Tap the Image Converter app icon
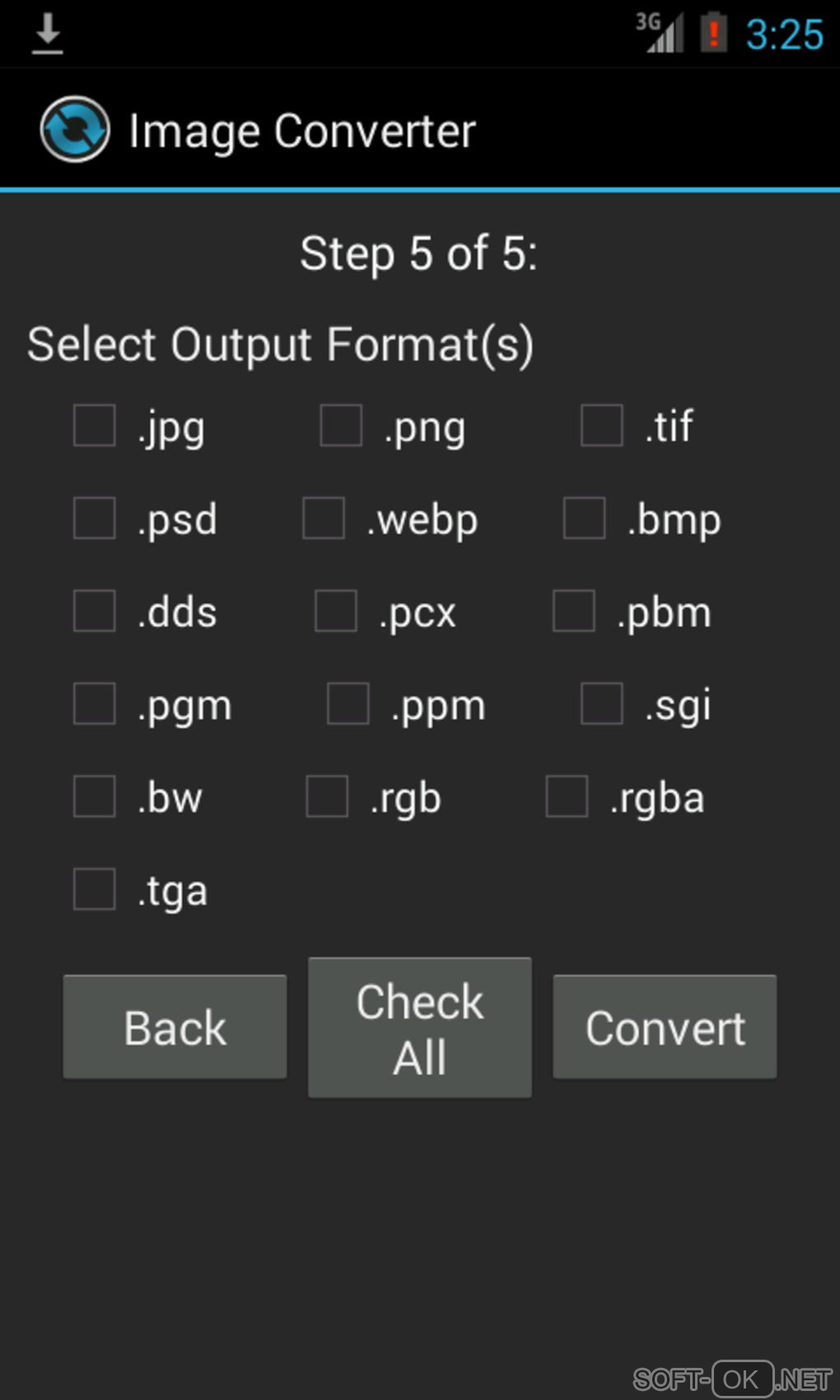Image resolution: width=840 pixels, height=1400 pixels. [x=74, y=130]
